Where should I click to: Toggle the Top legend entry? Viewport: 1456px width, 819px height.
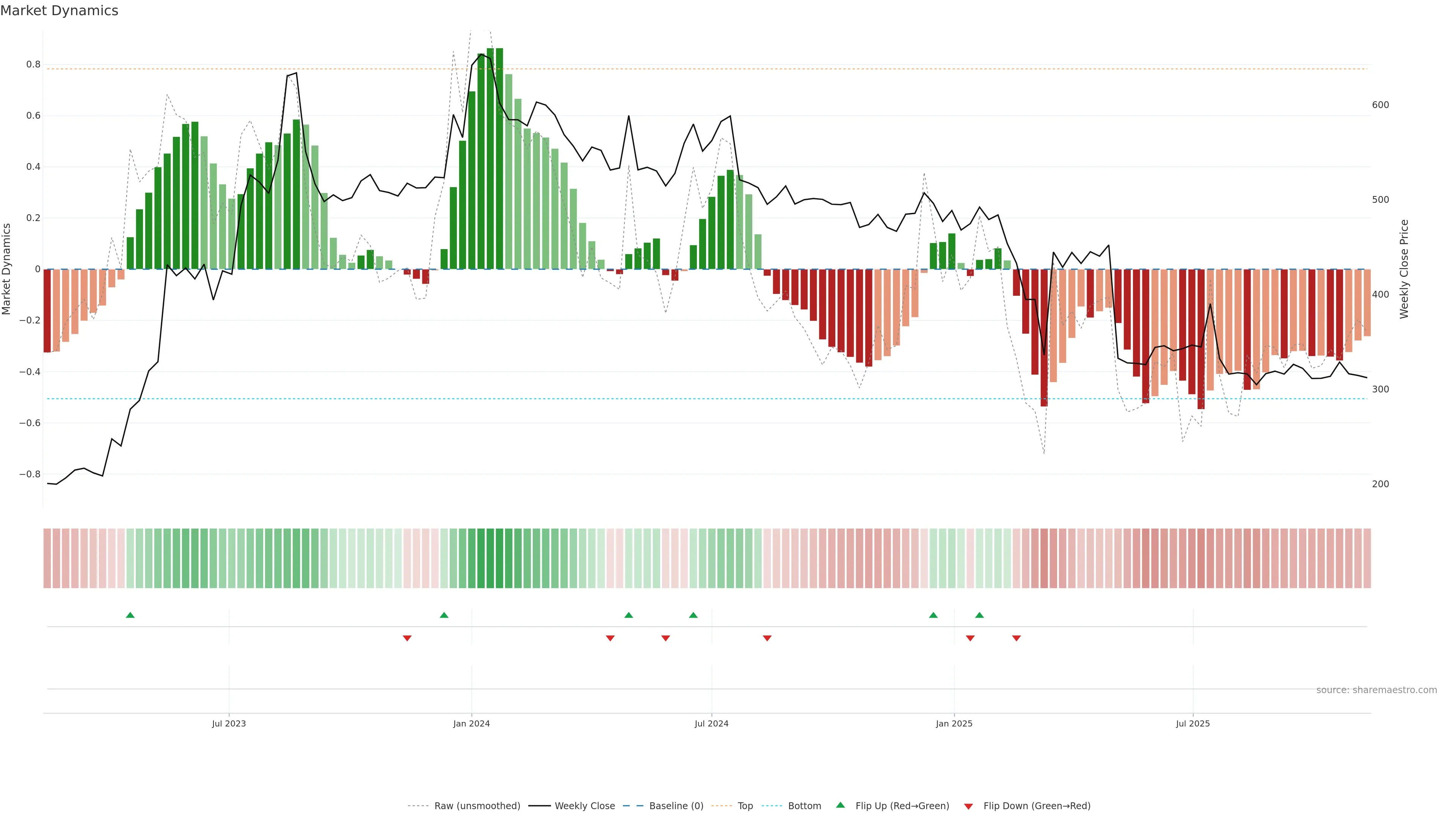point(745,806)
